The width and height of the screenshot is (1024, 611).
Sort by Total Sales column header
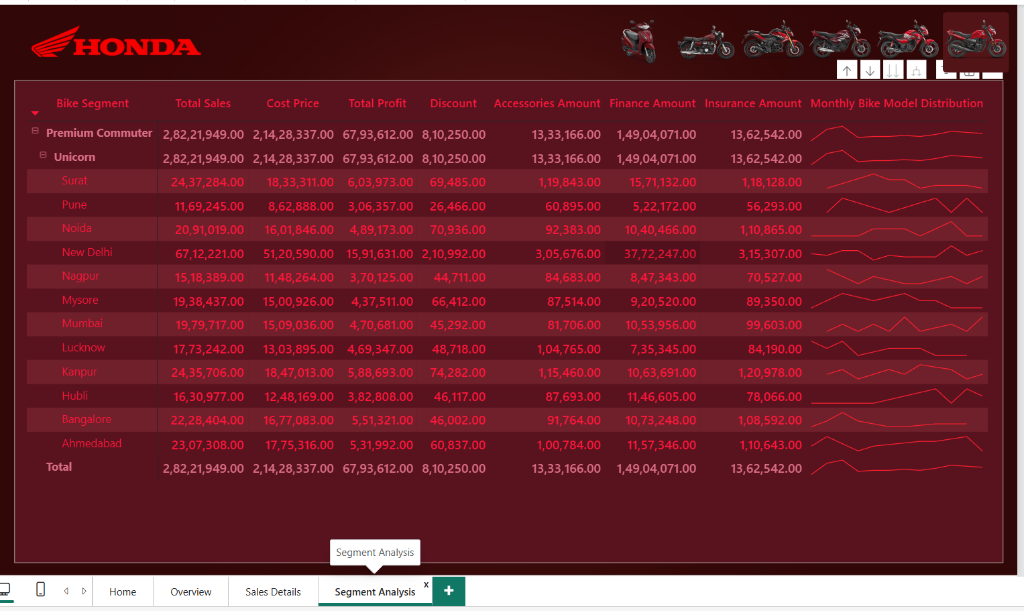click(x=202, y=103)
